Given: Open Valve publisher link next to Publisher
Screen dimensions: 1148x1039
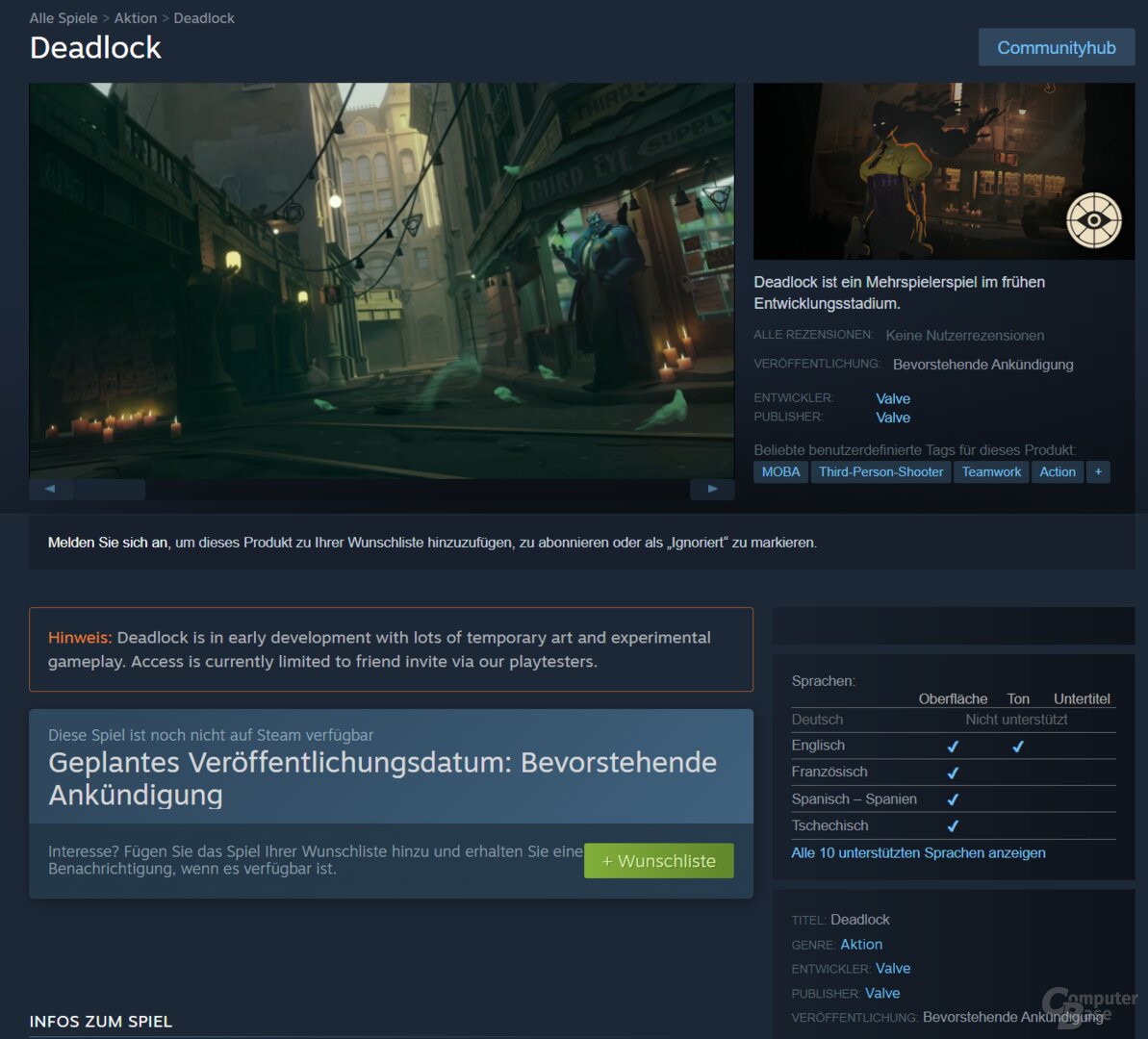Looking at the screenshot, I should [893, 418].
